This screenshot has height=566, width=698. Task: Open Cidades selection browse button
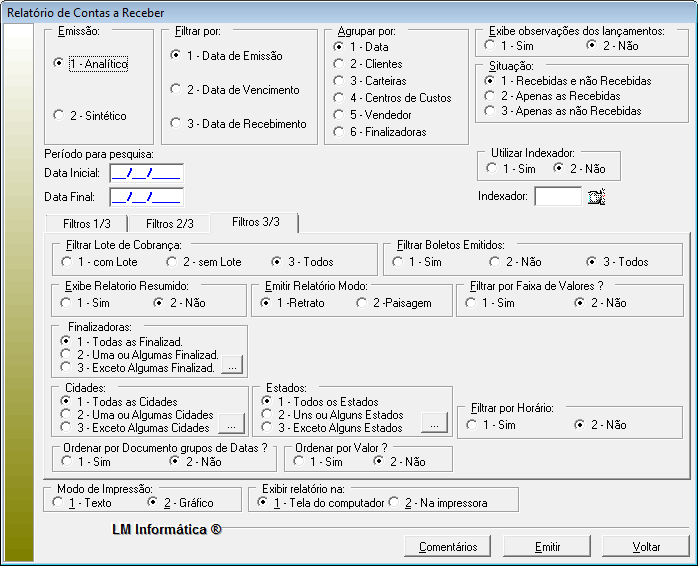coord(232,427)
